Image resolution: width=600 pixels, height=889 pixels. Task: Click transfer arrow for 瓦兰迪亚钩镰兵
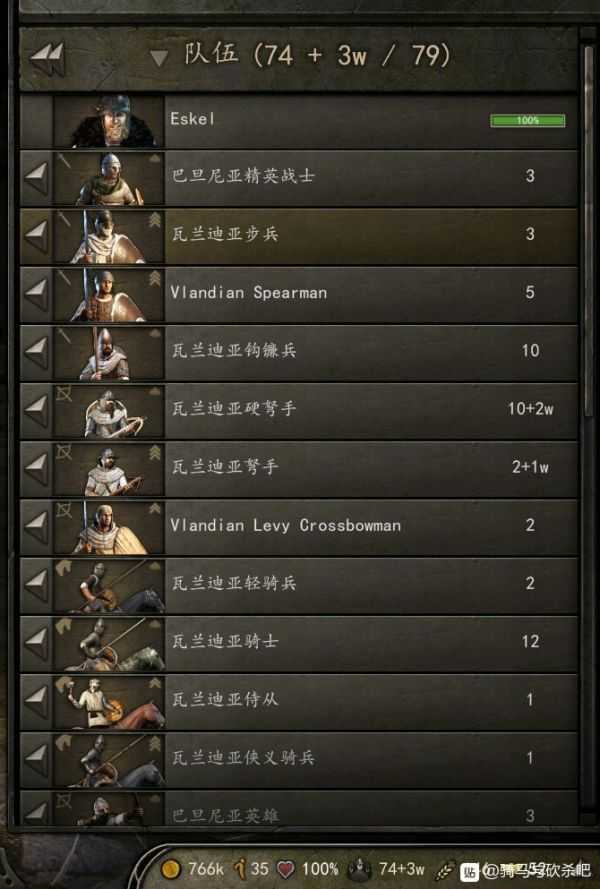(x=36, y=353)
